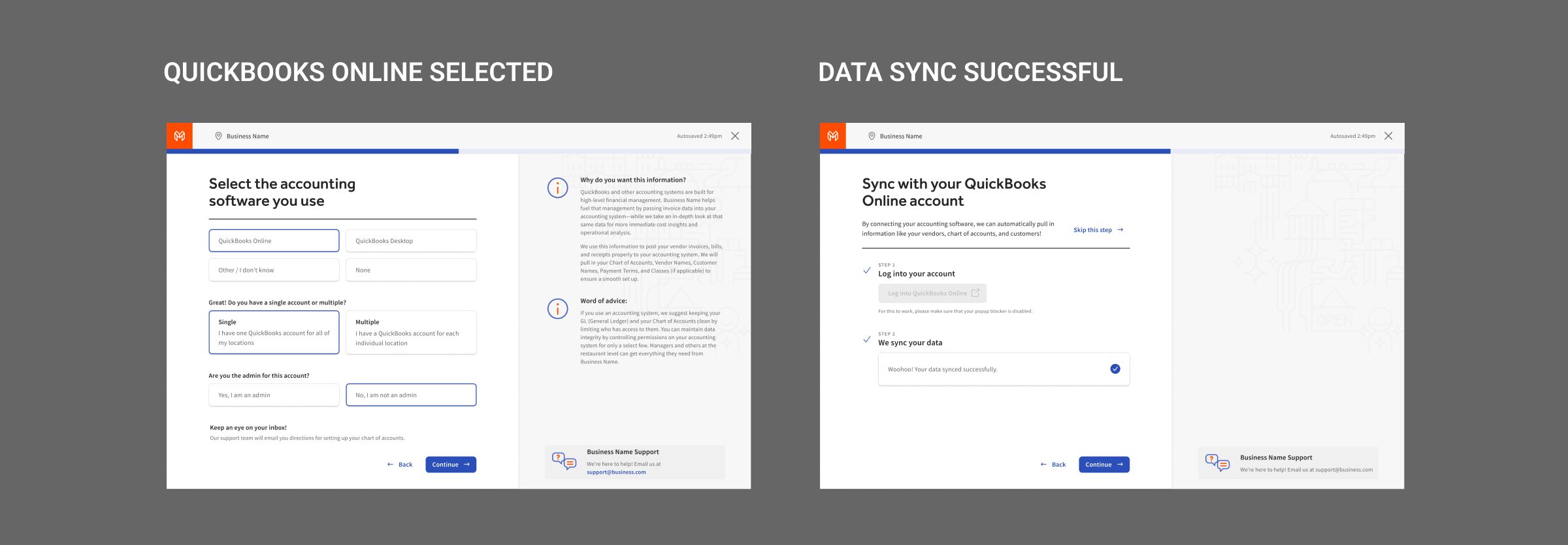Choose "Yes, I am an admin"
Image resolution: width=1568 pixels, height=545 pixels.
click(274, 395)
